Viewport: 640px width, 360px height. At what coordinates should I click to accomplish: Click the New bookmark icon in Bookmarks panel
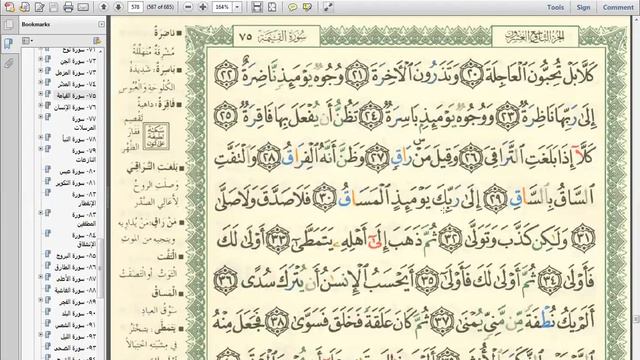pos(97,40)
